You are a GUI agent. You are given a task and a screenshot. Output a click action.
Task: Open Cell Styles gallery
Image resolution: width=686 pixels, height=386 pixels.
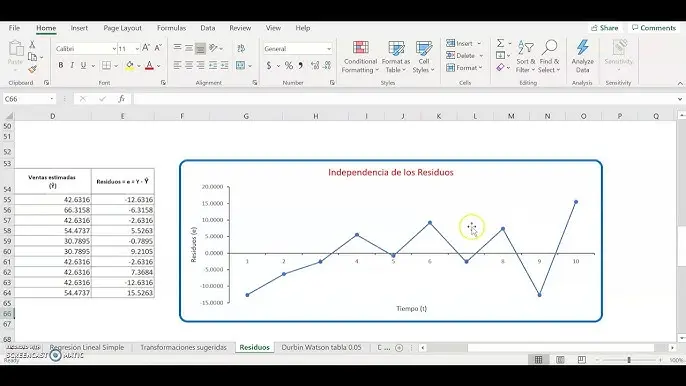[423, 57]
